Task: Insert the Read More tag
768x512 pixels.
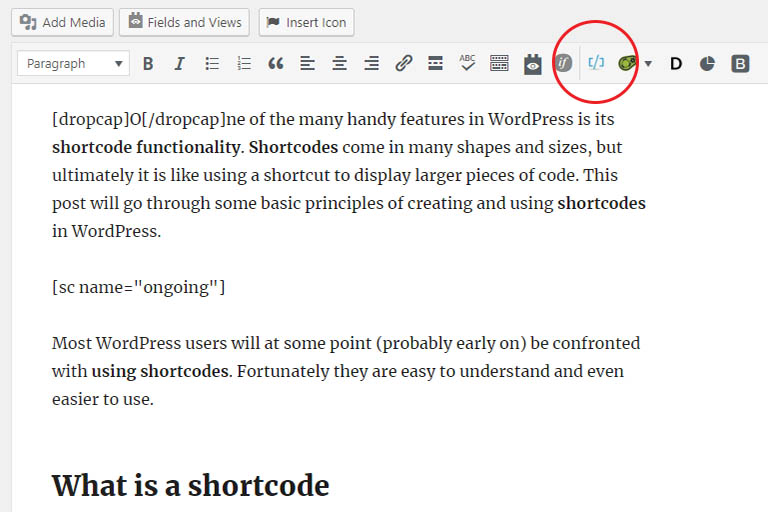Action: tap(435, 64)
